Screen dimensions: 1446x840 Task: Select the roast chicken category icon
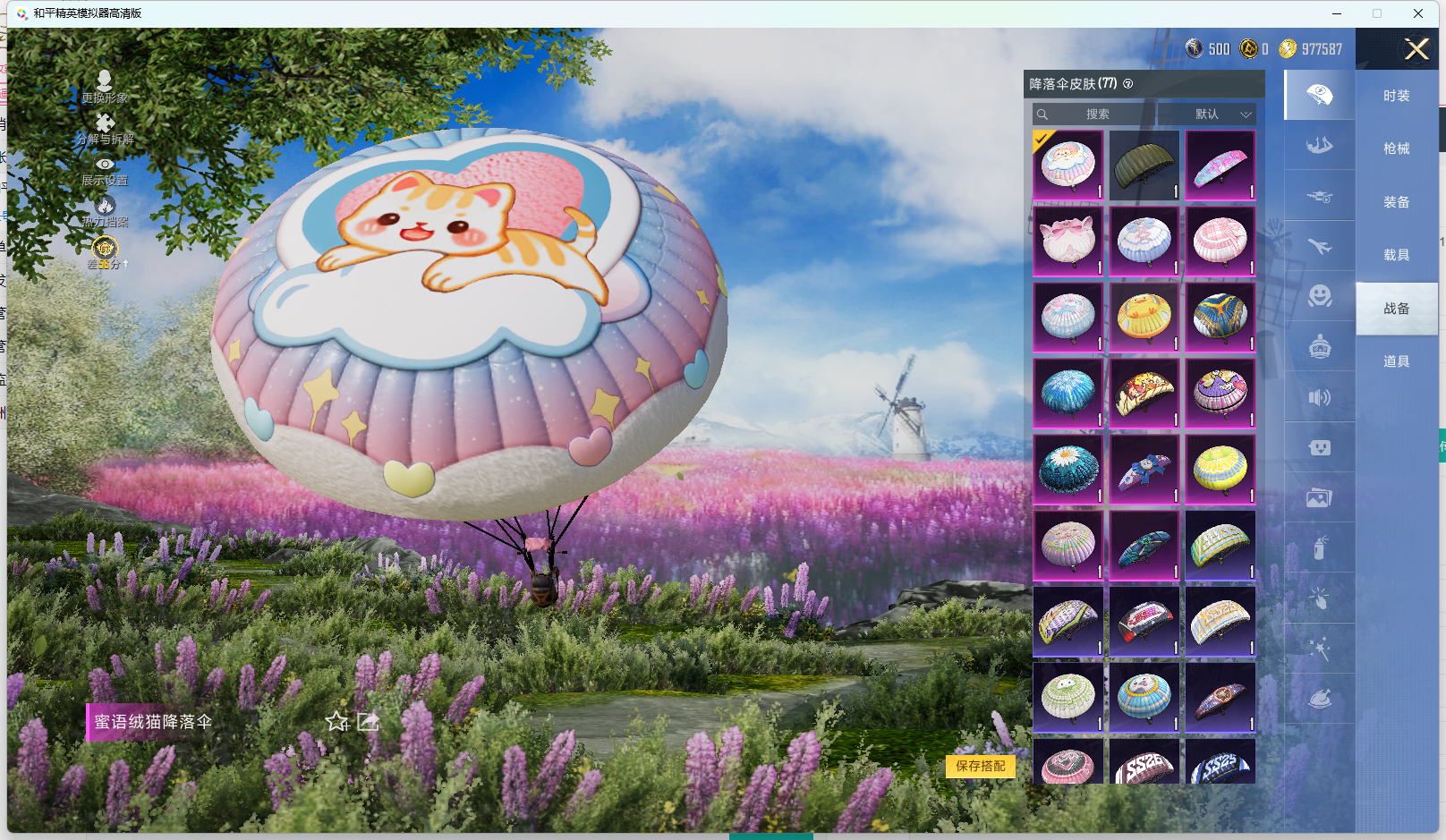(x=1319, y=698)
